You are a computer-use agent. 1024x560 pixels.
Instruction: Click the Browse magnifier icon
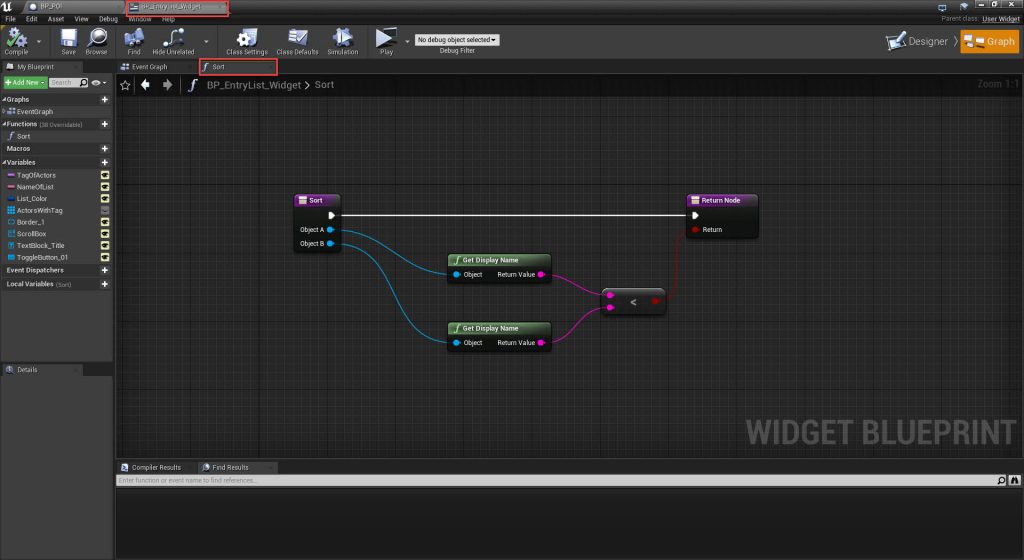96,38
